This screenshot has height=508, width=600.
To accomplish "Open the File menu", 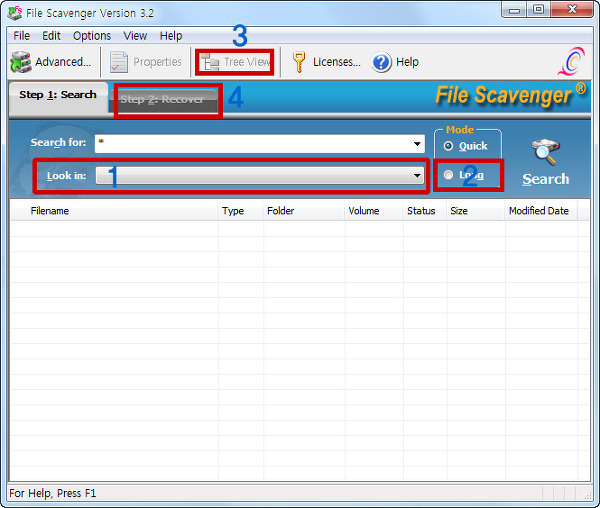I will click(21, 36).
